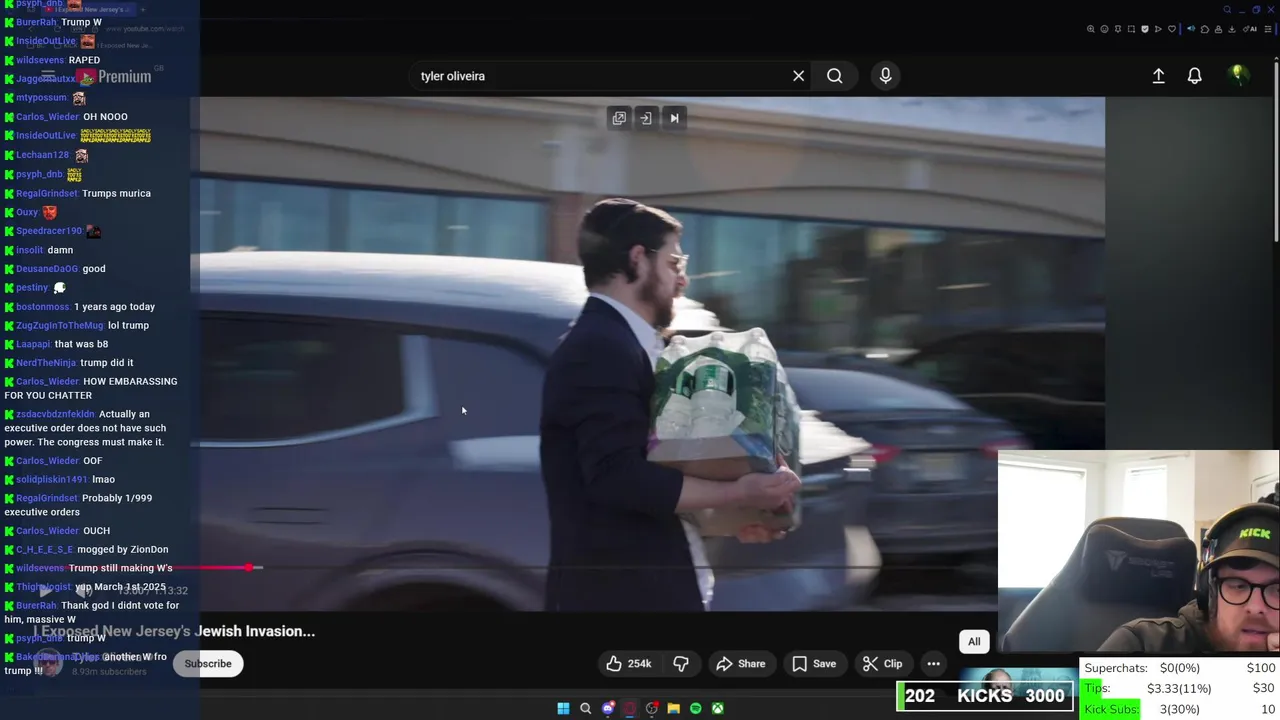
Task: Click chat username 'solidpliskin1491'
Action: (52, 480)
